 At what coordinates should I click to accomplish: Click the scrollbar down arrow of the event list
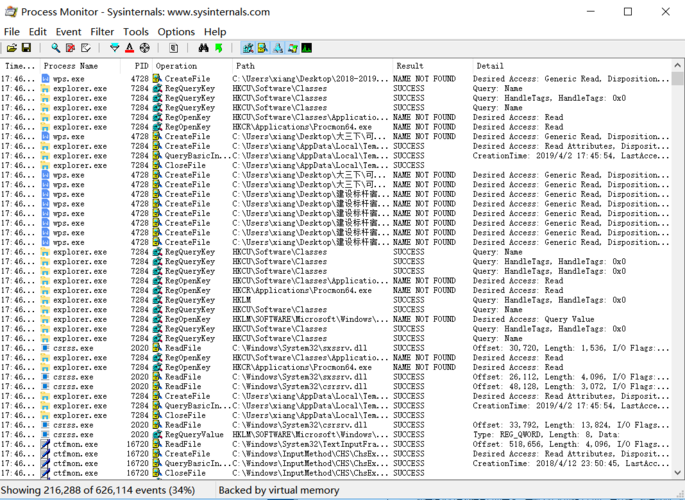point(678,472)
